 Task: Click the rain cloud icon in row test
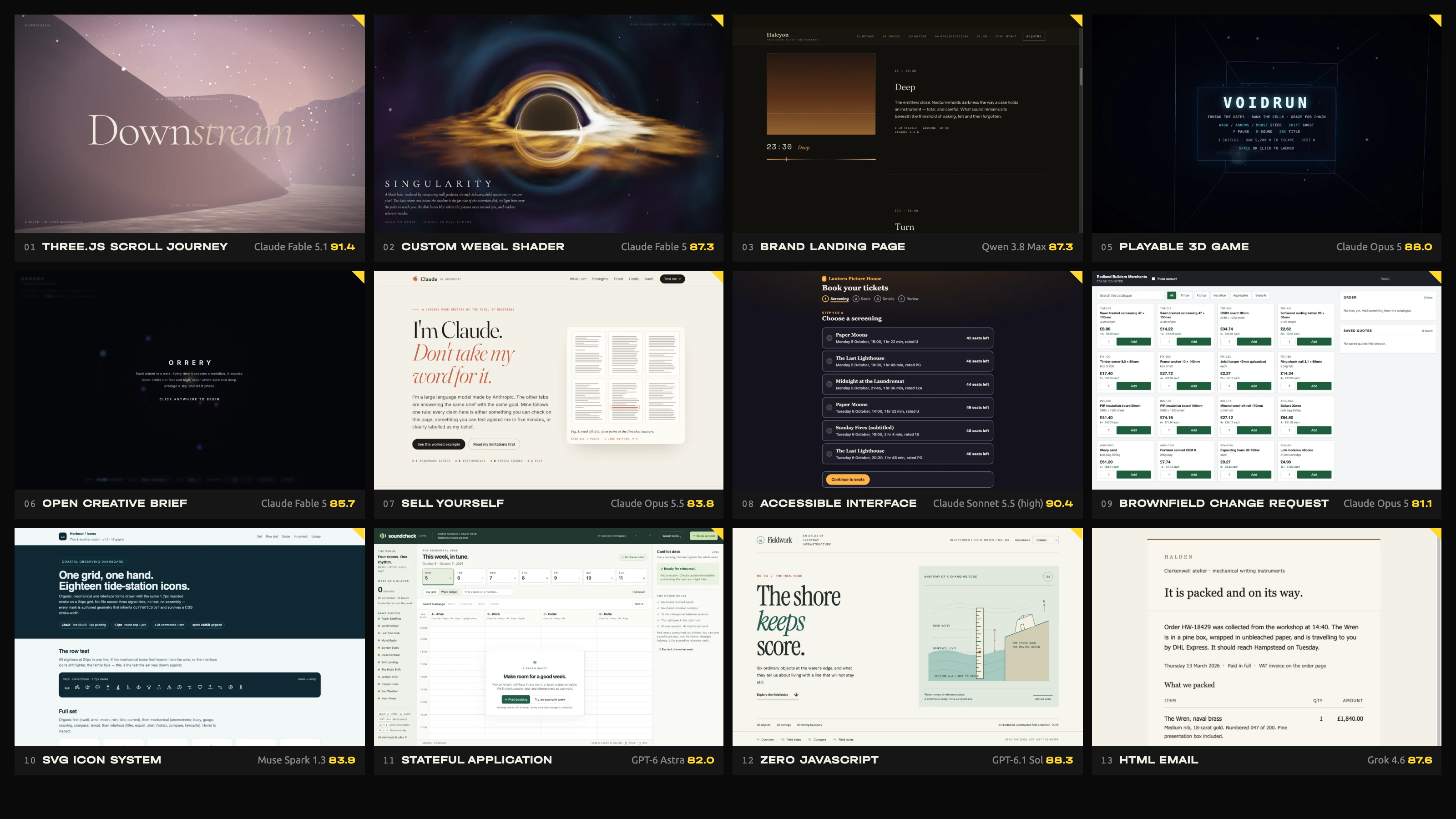98,688
